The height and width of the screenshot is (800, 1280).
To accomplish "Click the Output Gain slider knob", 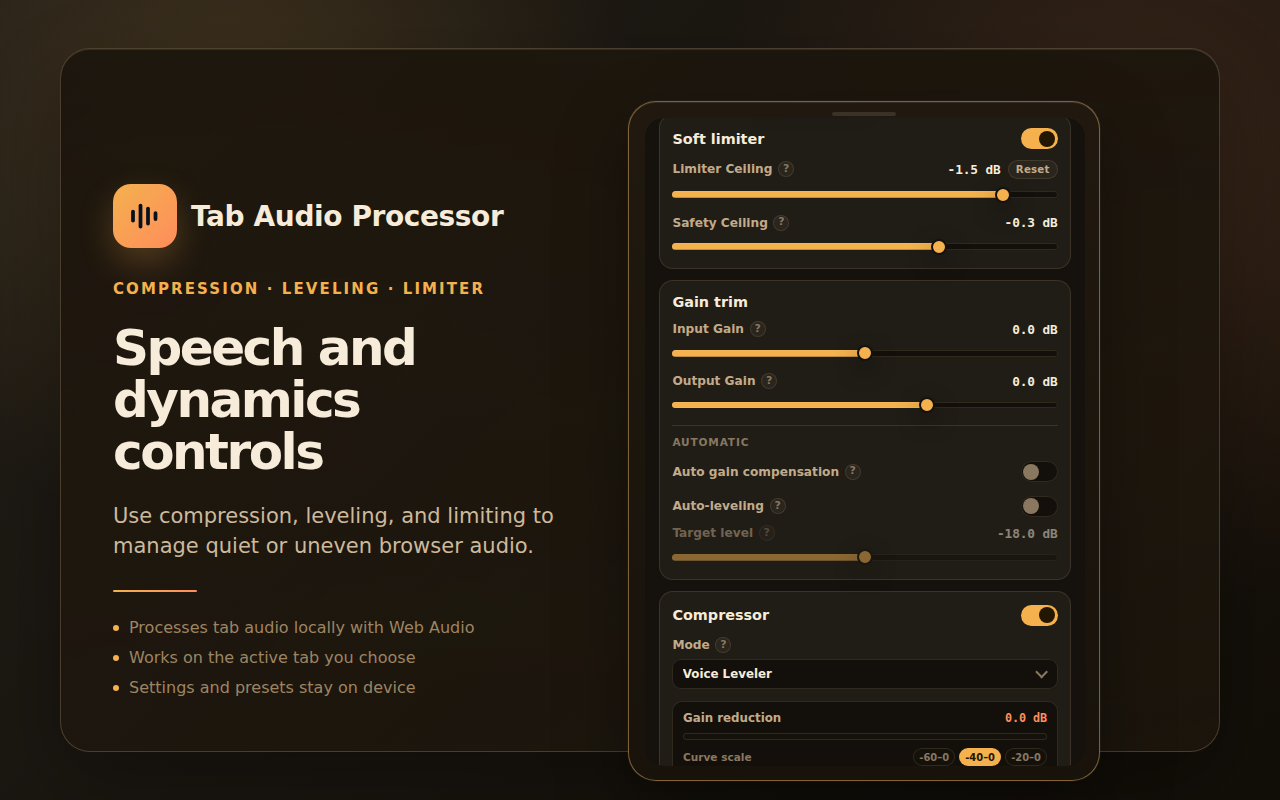I will (927, 405).
